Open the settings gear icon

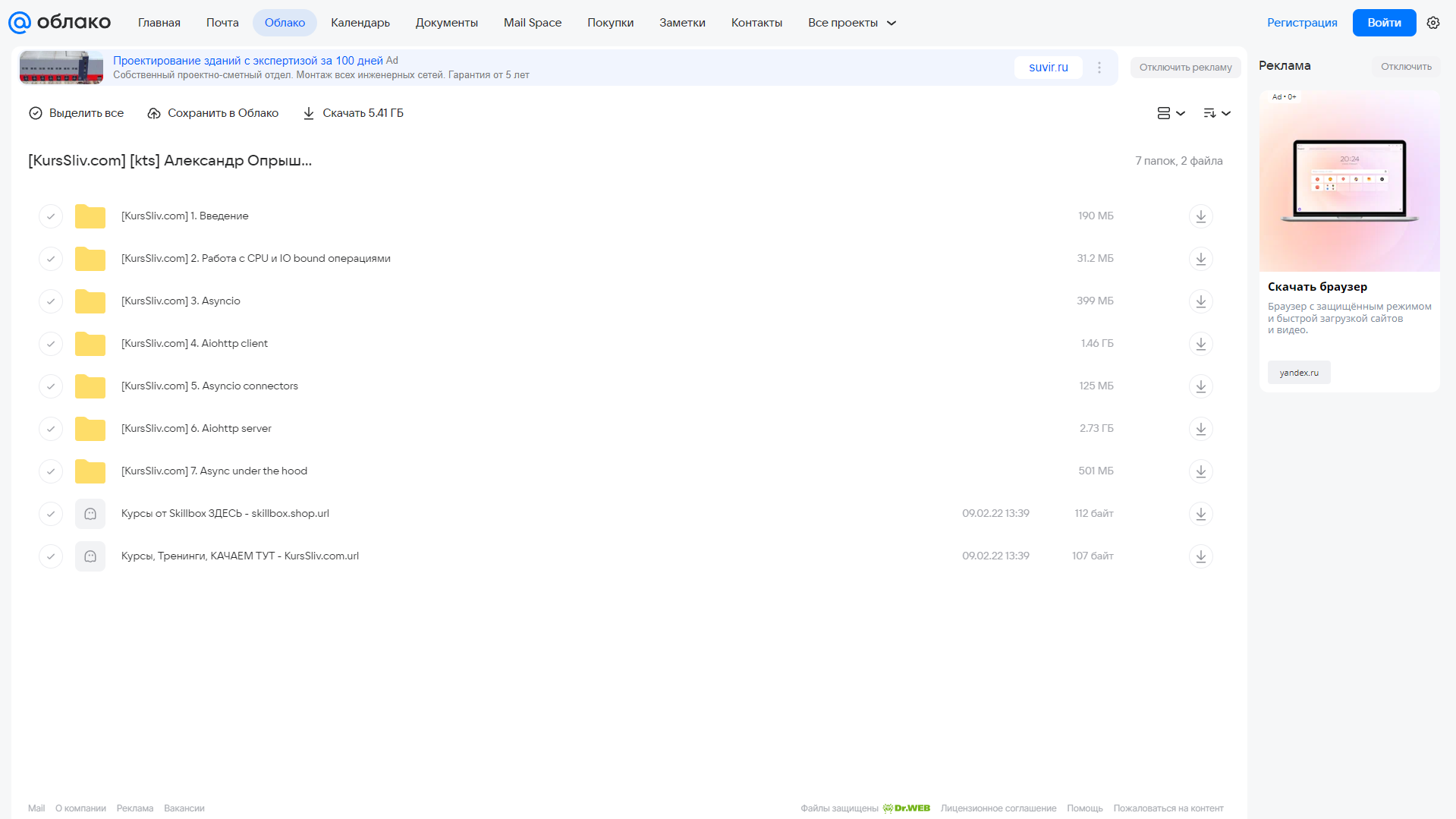click(x=1432, y=23)
